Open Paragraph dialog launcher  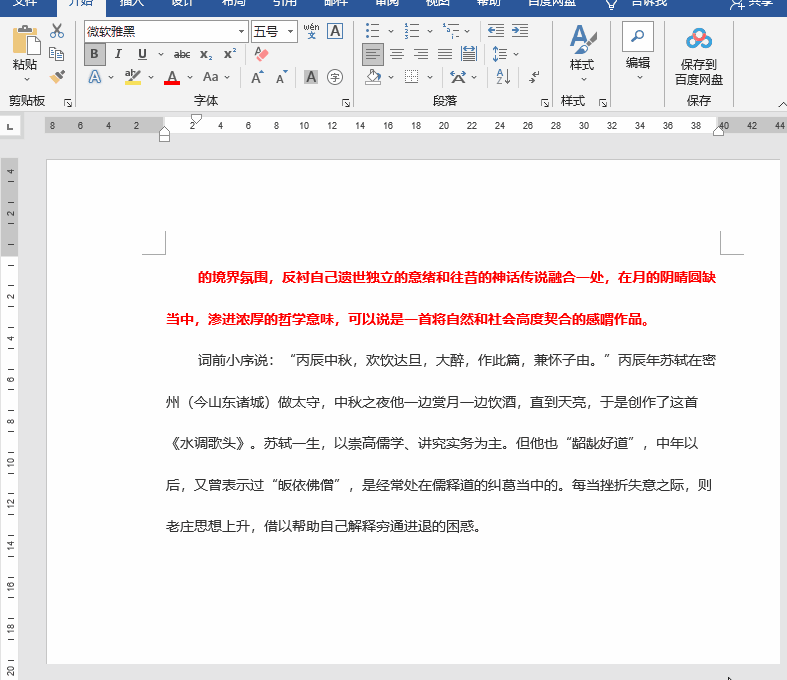[x=545, y=103]
